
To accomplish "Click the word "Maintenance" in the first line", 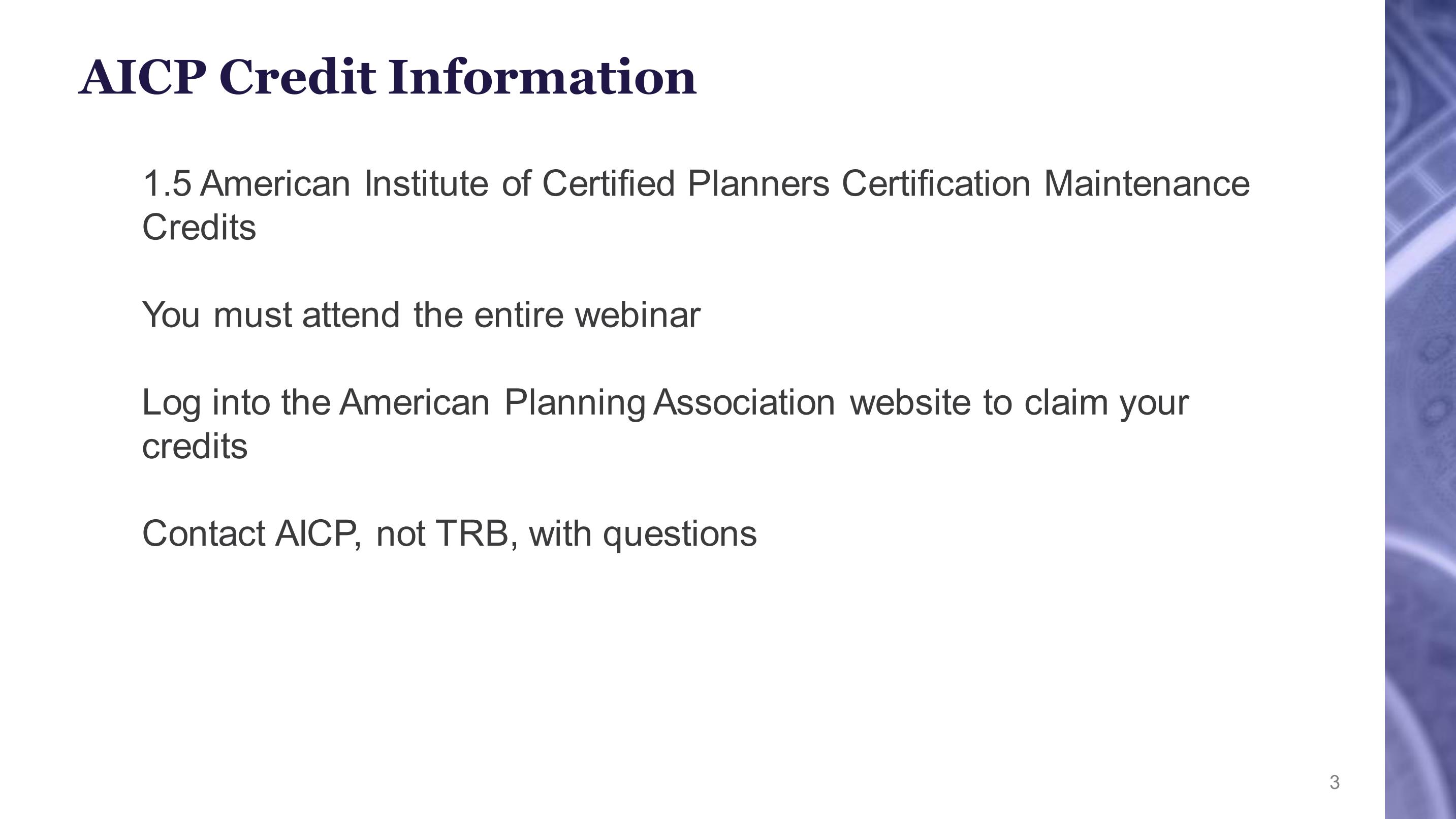I will click(x=1146, y=184).
